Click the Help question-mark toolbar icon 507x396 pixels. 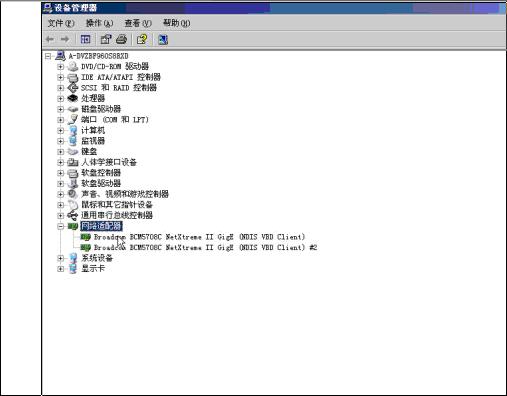[x=142, y=39]
